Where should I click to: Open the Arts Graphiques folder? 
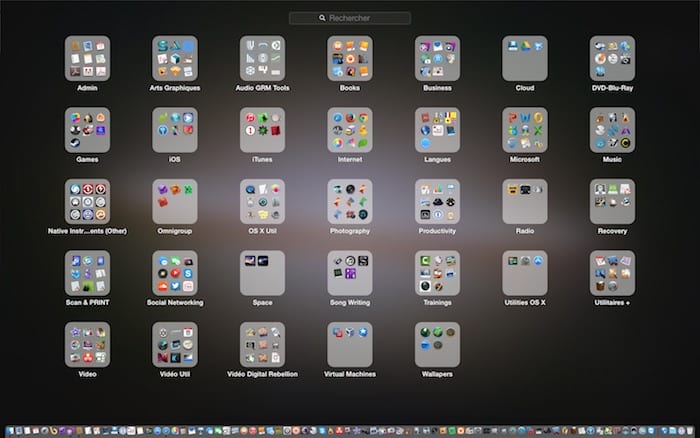point(175,58)
